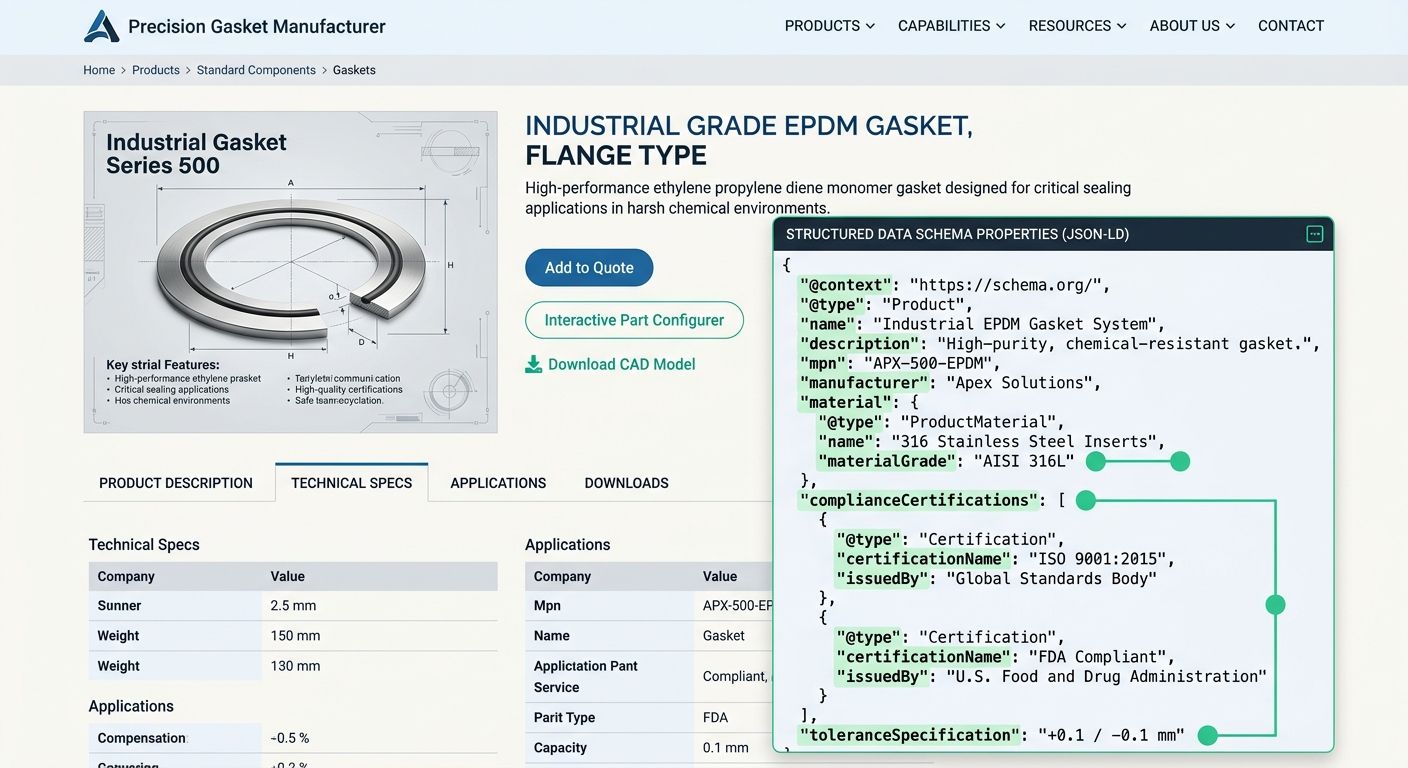The height and width of the screenshot is (768, 1408).
Task: Open the Industrial Gasket Series 500 product image
Action: click(290, 272)
